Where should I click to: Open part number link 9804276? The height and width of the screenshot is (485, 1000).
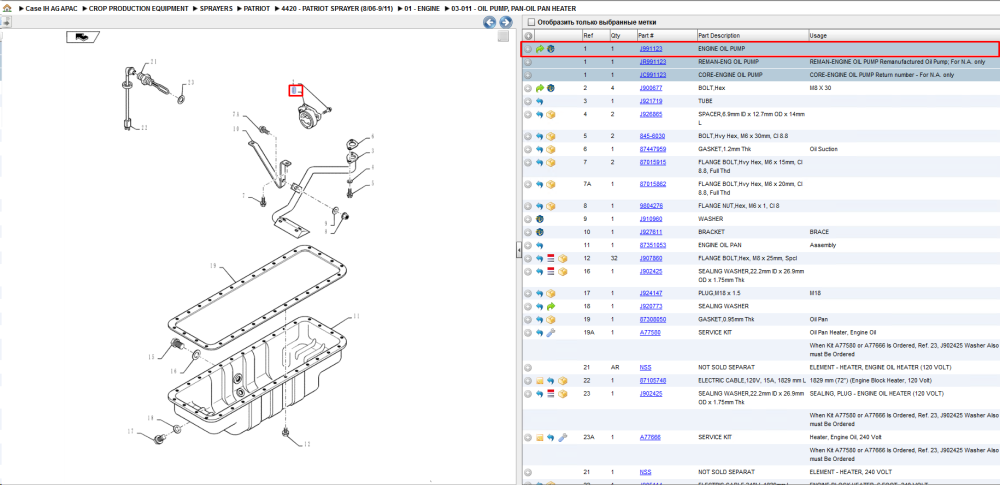[651, 206]
